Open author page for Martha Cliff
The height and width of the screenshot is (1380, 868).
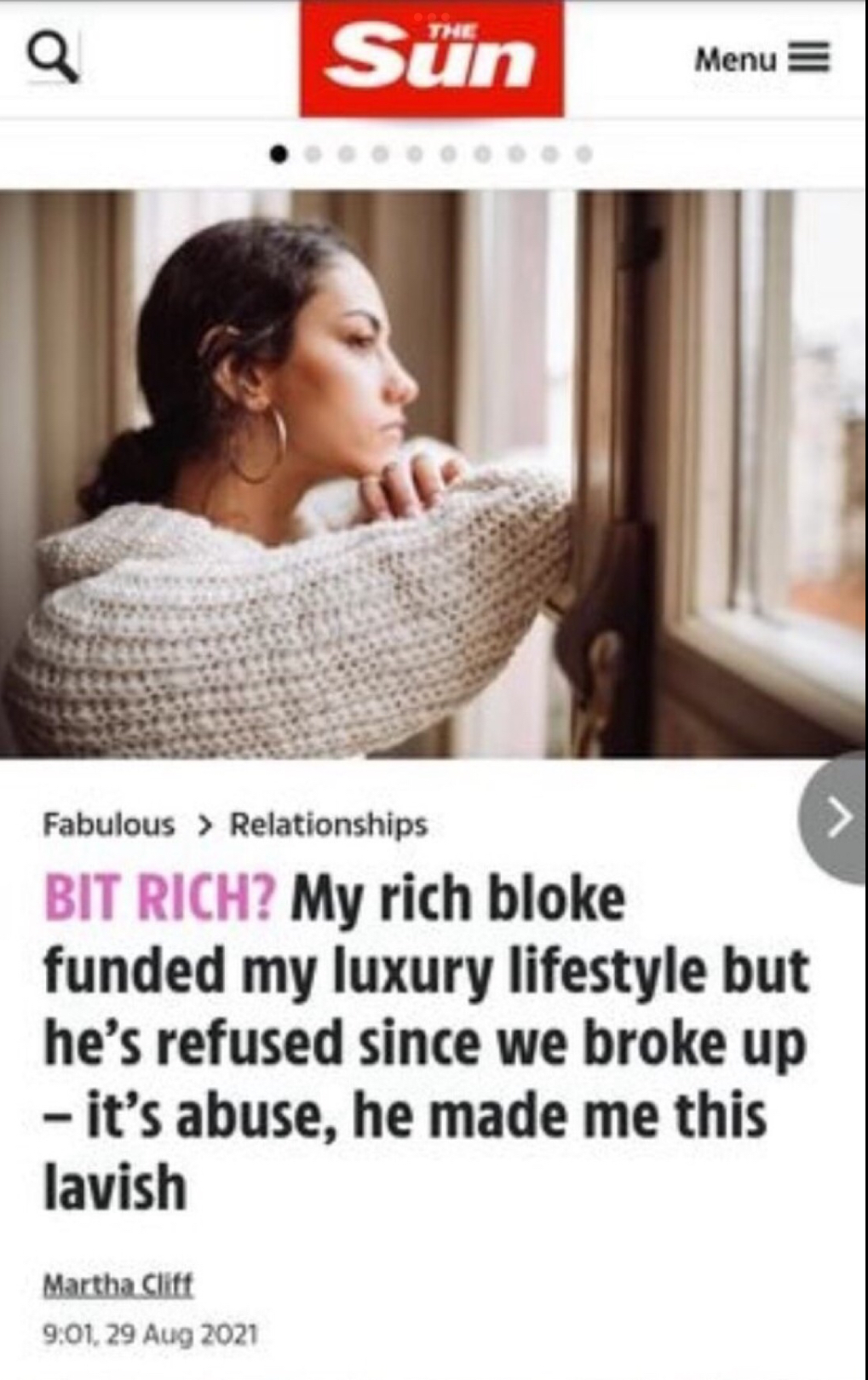[x=118, y=1284]
